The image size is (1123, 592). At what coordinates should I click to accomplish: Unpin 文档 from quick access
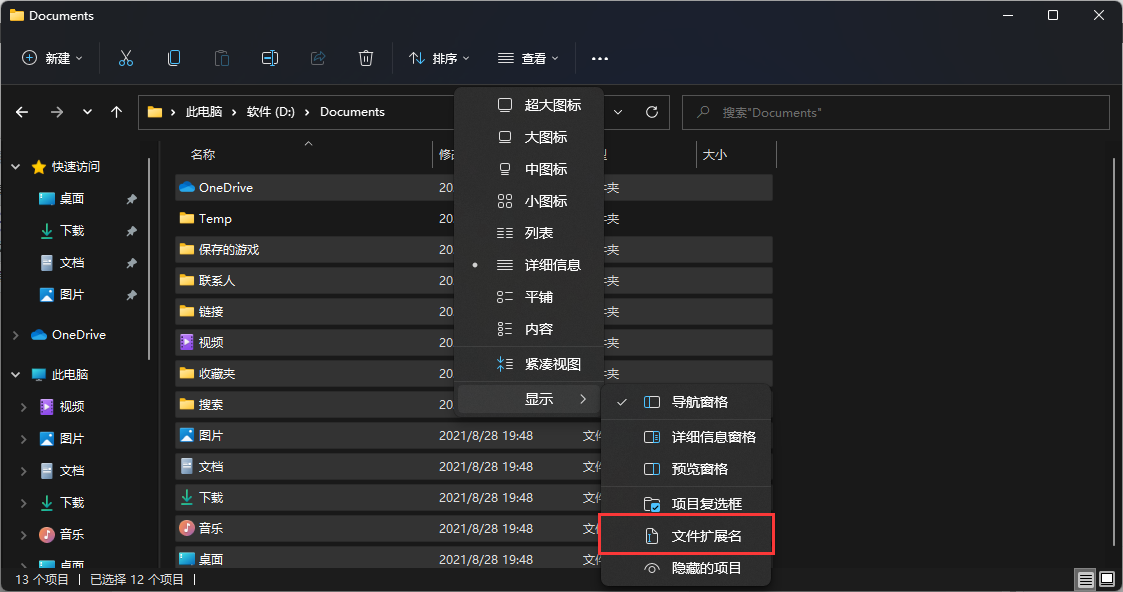pyautogui.click(x=132, y=263)
